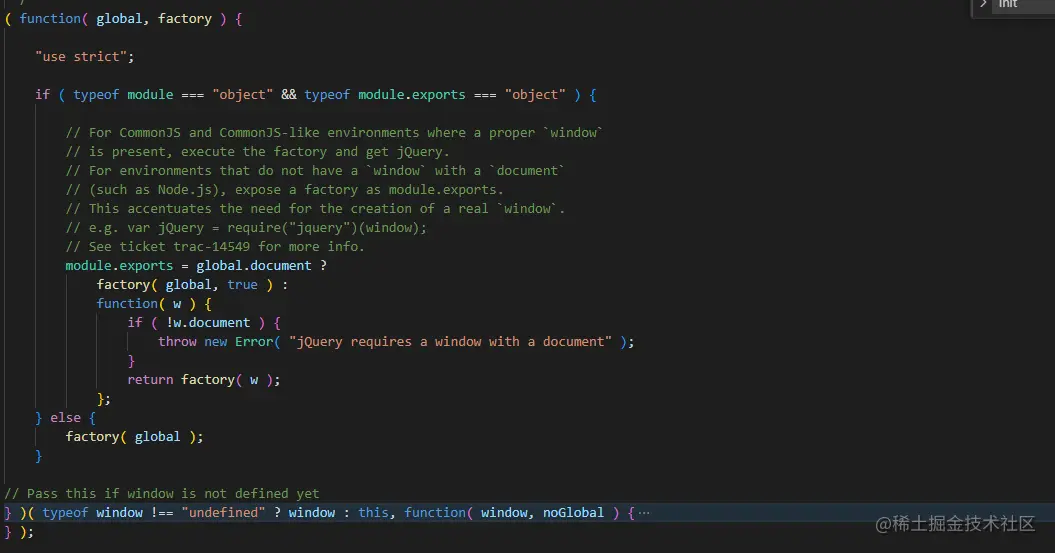Click the "use strict"; statement
The height and width of the screenshot is (553, 1055).
(85, 57)
